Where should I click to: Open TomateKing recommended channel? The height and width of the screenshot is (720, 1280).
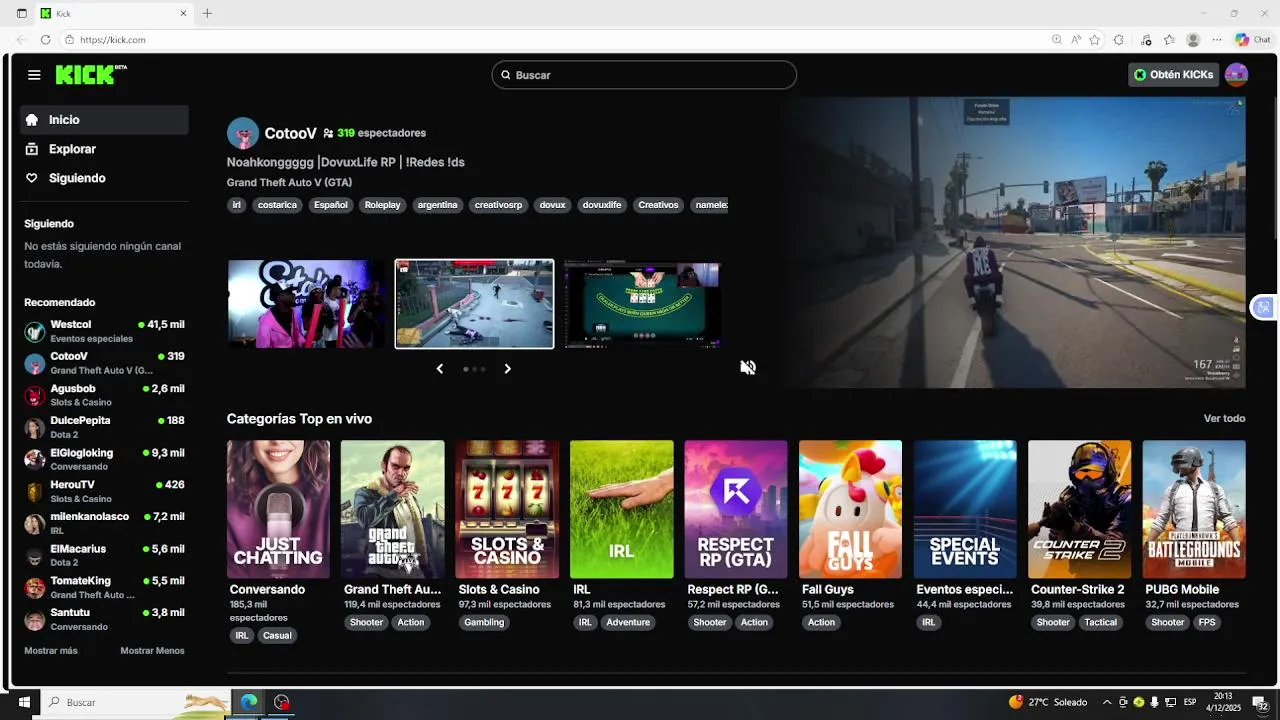[x=104, y=587]
